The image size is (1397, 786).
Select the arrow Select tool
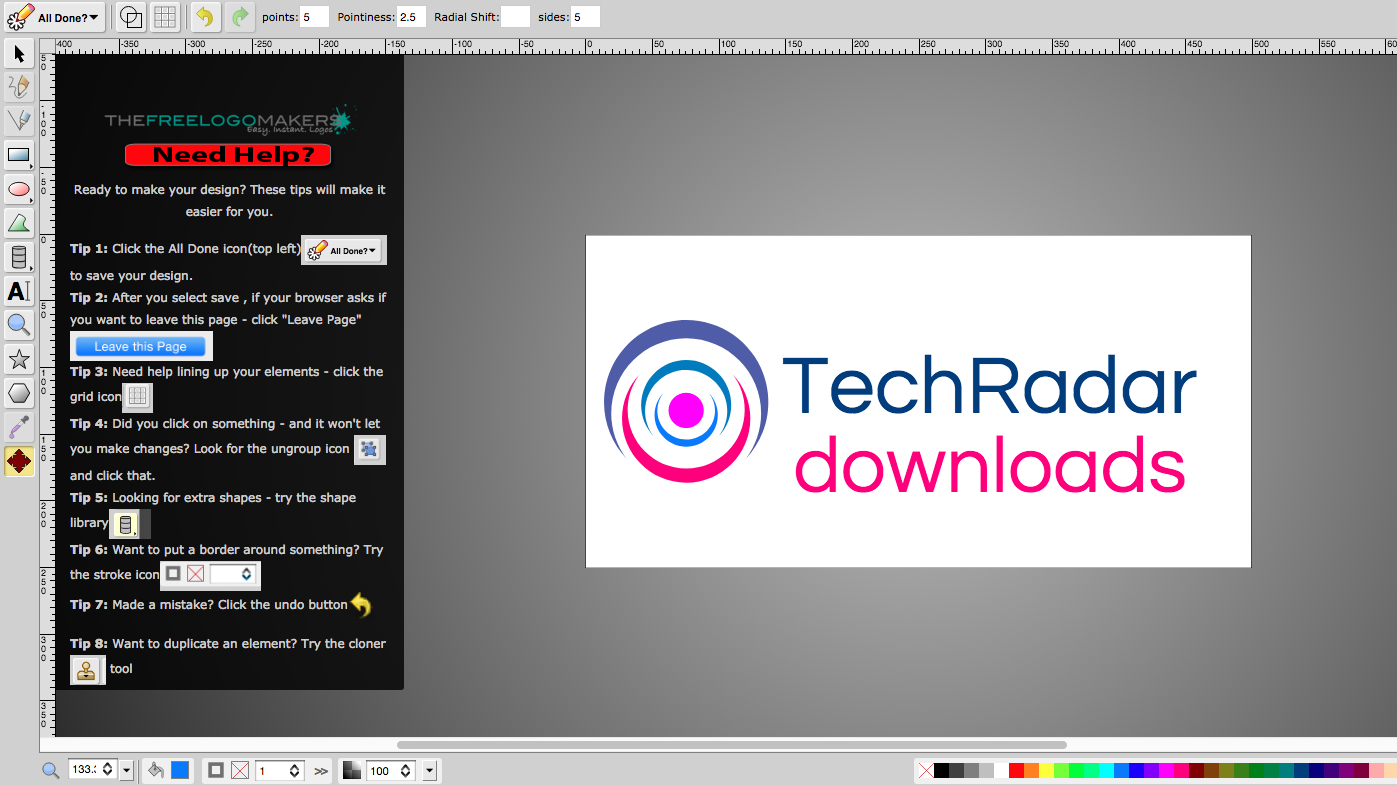coord(19,53)
